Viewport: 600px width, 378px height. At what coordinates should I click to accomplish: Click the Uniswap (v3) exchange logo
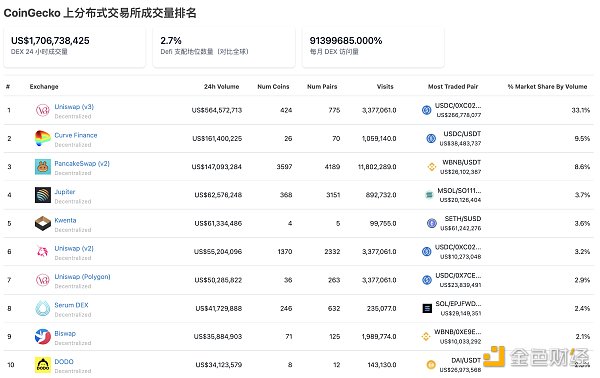coord(42,110)
